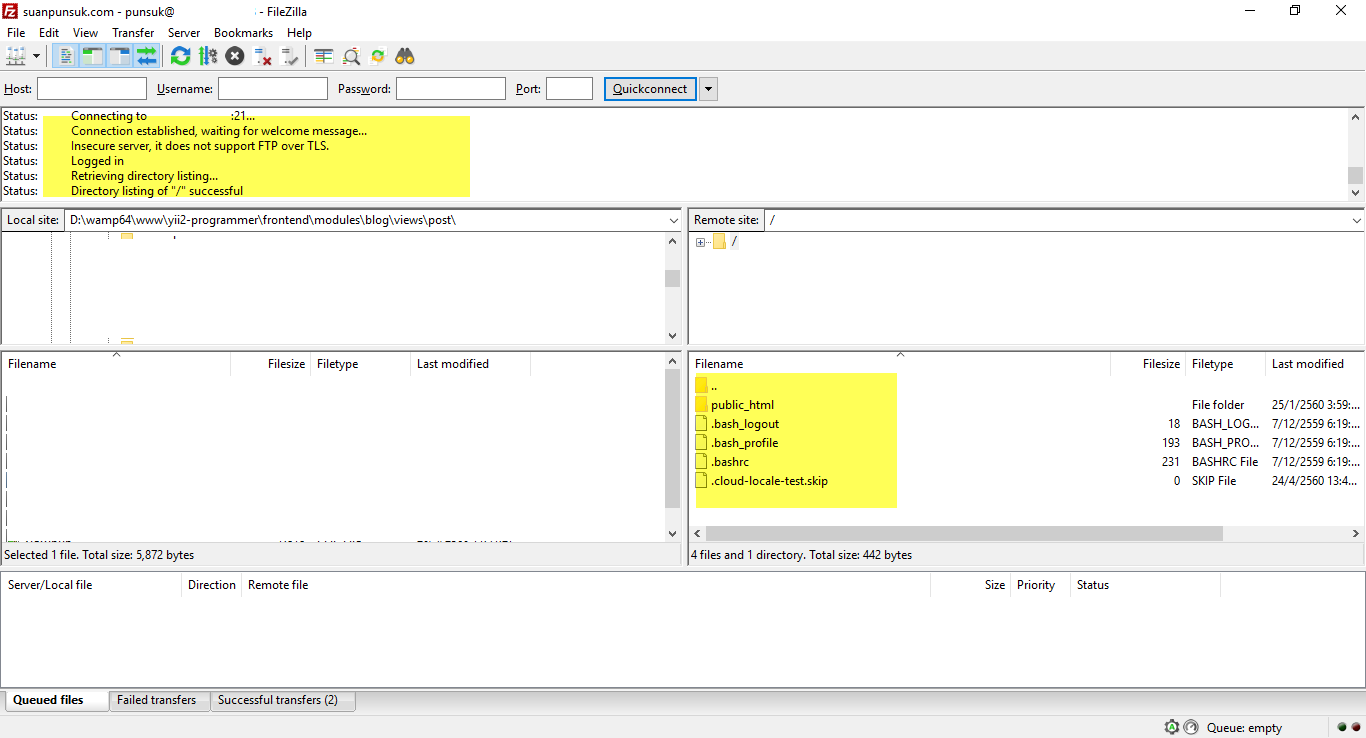
Task: Open the Transfer menu
Action: (133, 33)
